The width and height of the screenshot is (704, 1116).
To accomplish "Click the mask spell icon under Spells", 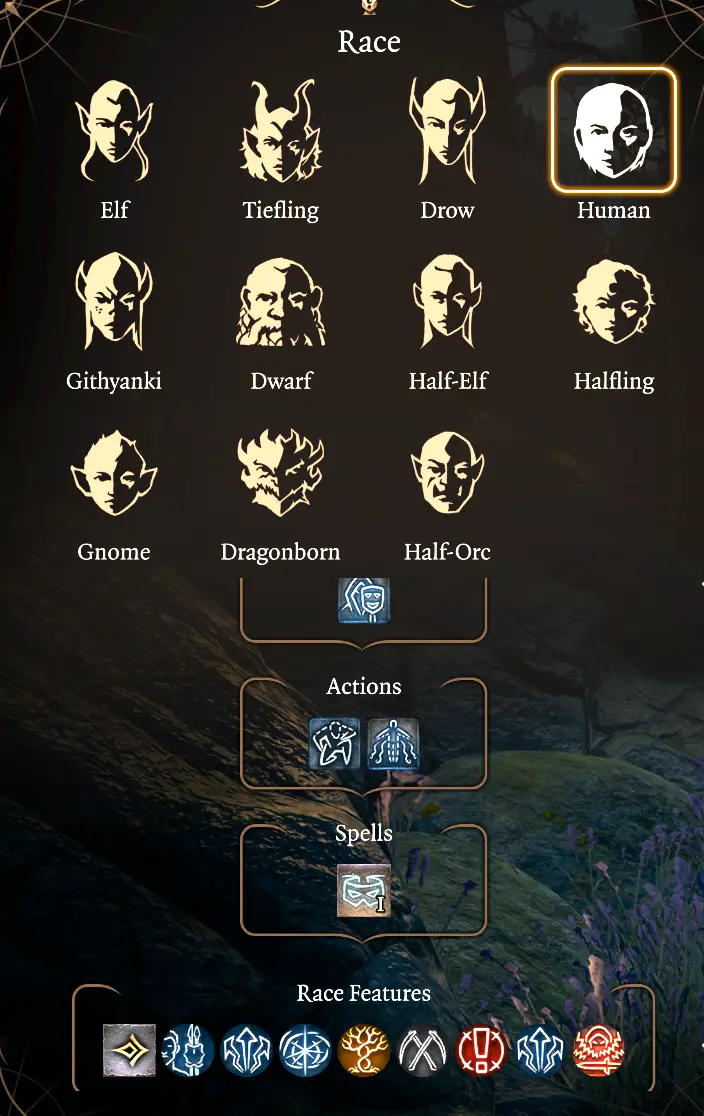I will pos(364,890).
